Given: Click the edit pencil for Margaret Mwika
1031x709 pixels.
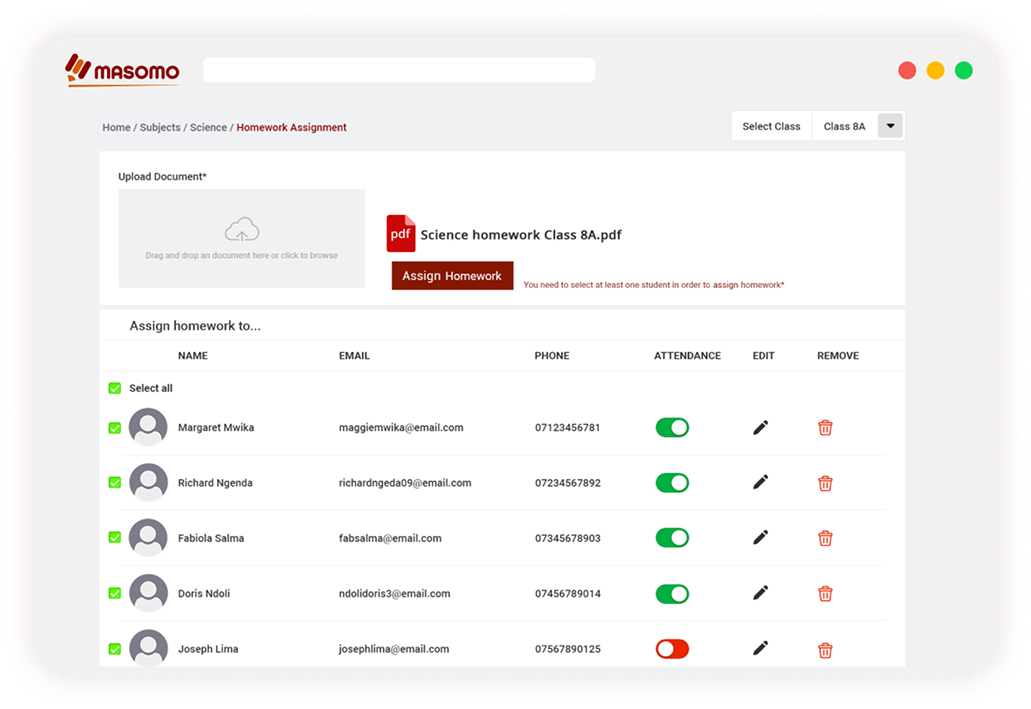Looking at the screenshot, I should click(x=760, y=428).
